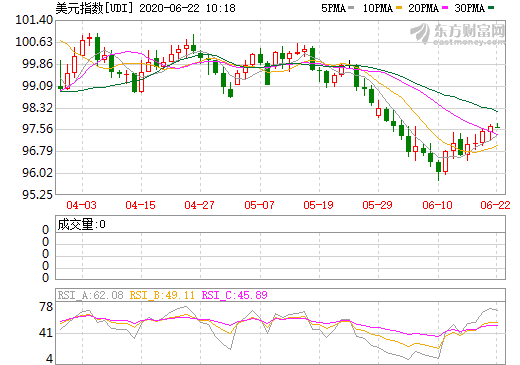Click the chart title 美元指数[UDI]

[94, 8]
